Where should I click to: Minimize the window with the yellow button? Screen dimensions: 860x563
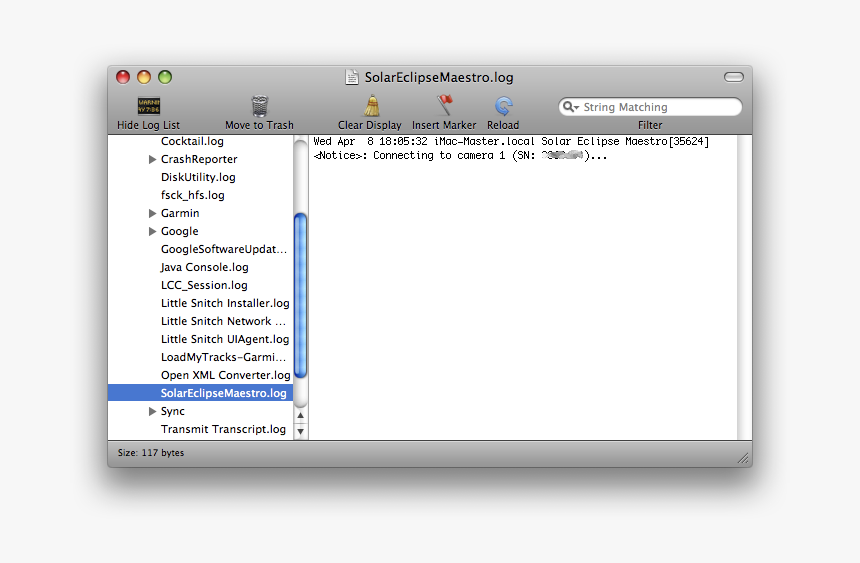(x=144, y=77)
